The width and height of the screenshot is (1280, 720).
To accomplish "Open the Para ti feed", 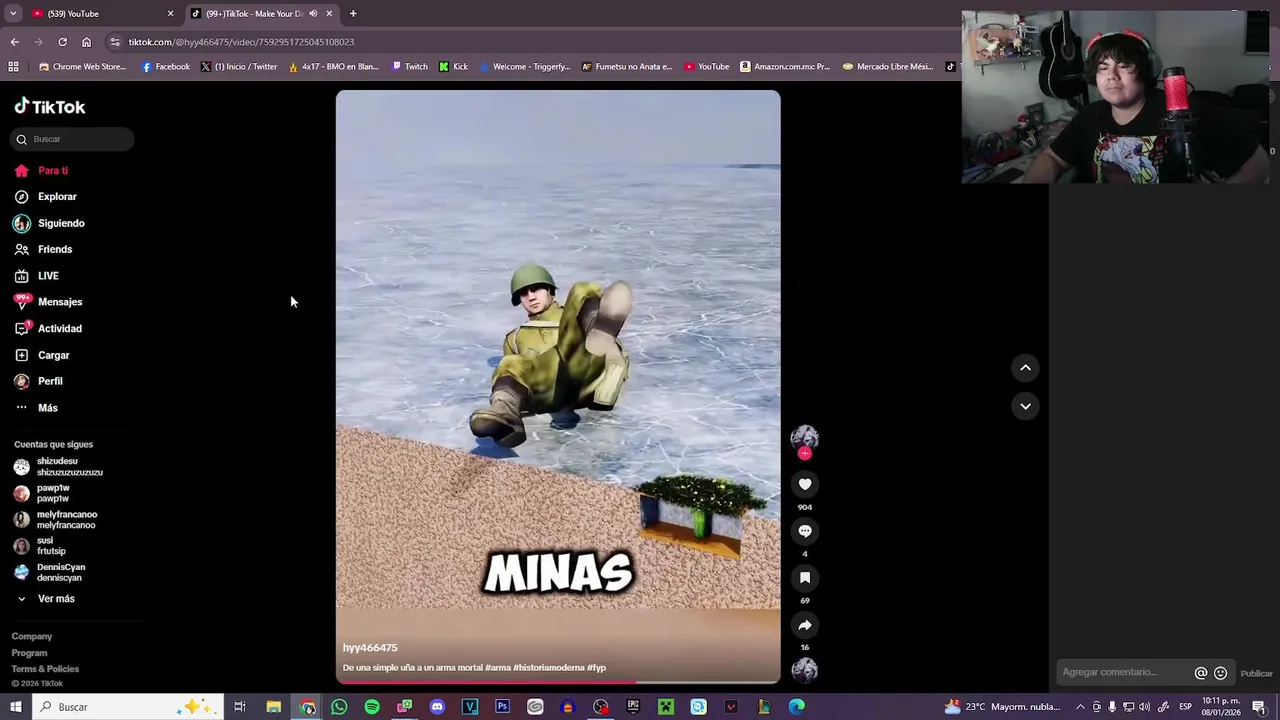I will (42, 171).
